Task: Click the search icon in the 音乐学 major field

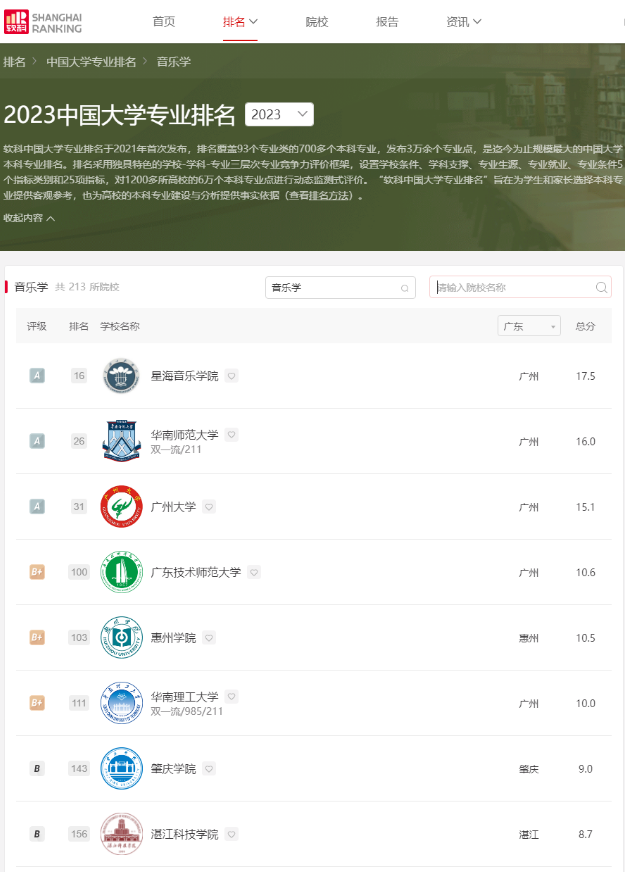Action: coord(405,288)
